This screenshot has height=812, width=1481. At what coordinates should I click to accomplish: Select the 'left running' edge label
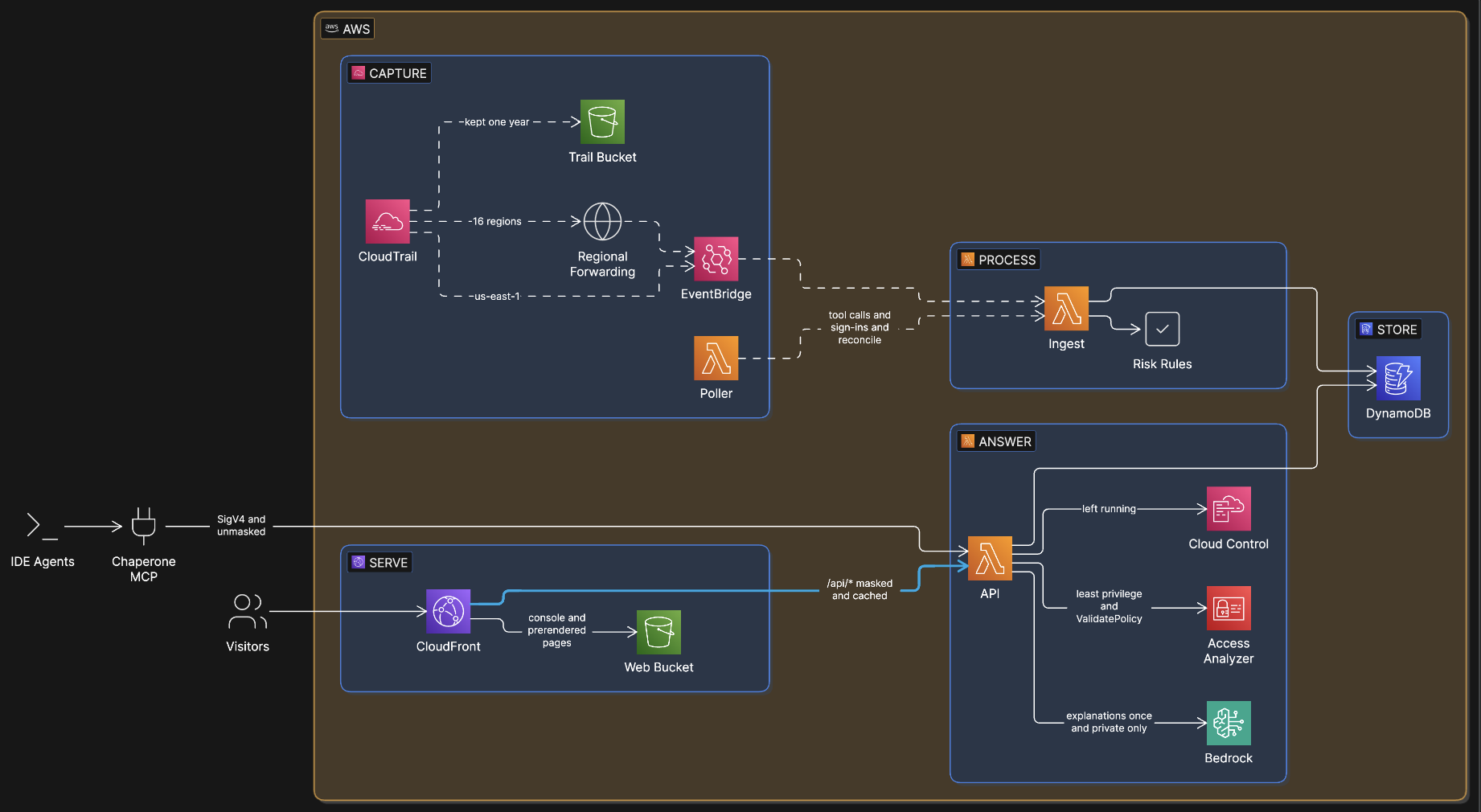pos(1109,509)
